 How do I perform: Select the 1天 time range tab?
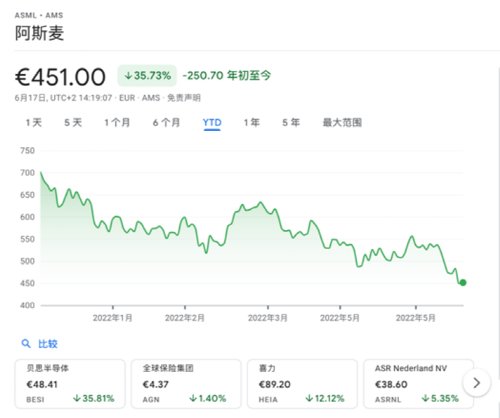point(34,123)
